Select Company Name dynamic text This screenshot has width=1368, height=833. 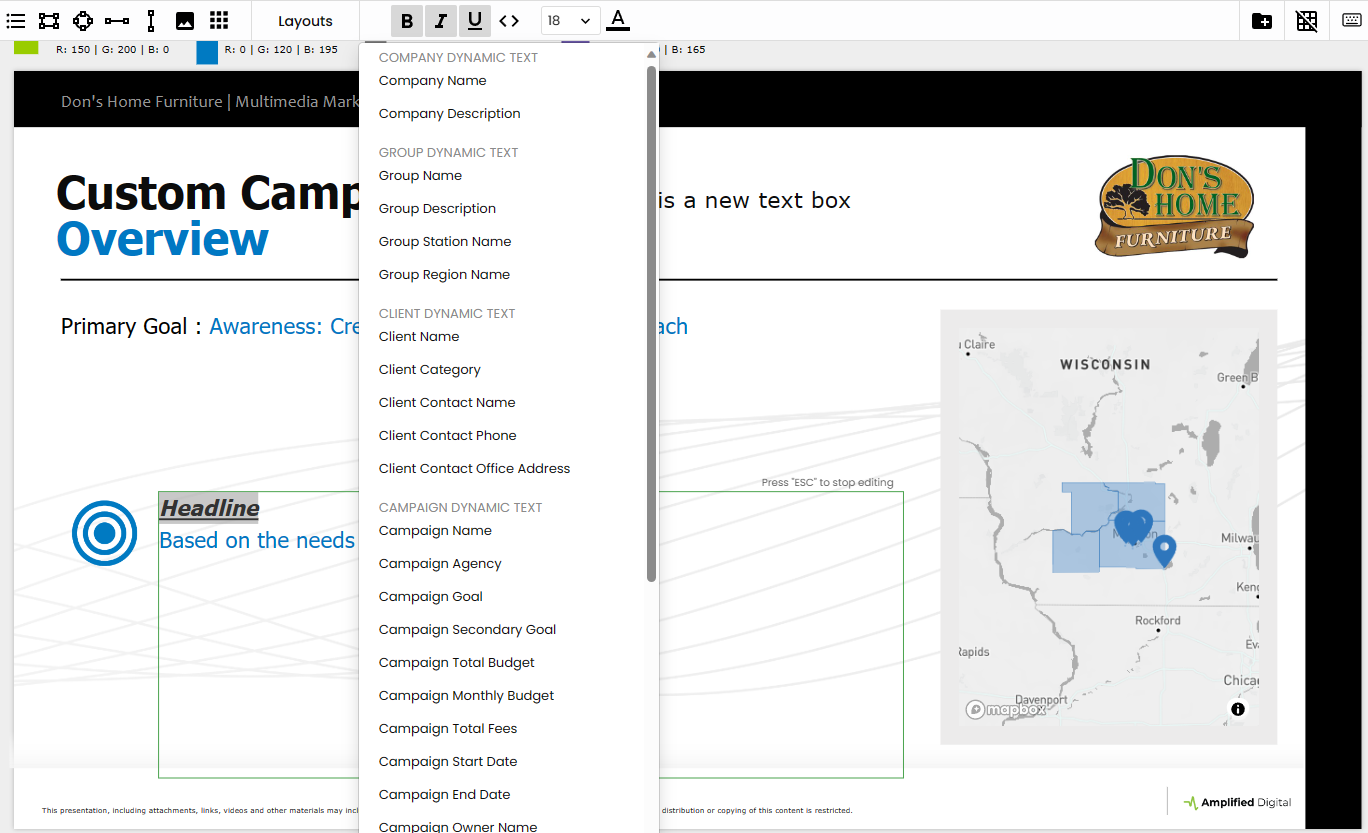click(433, 81)
